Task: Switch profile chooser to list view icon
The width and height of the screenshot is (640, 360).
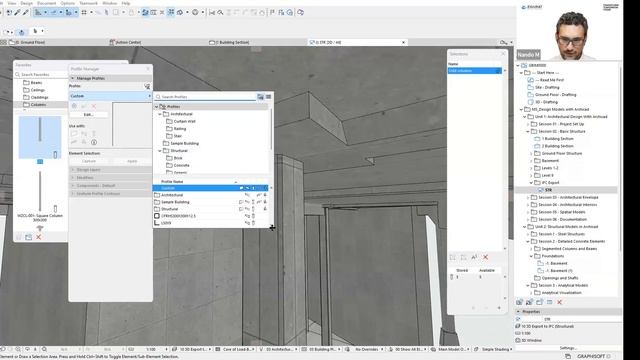Action: click(x=269, y=97)
